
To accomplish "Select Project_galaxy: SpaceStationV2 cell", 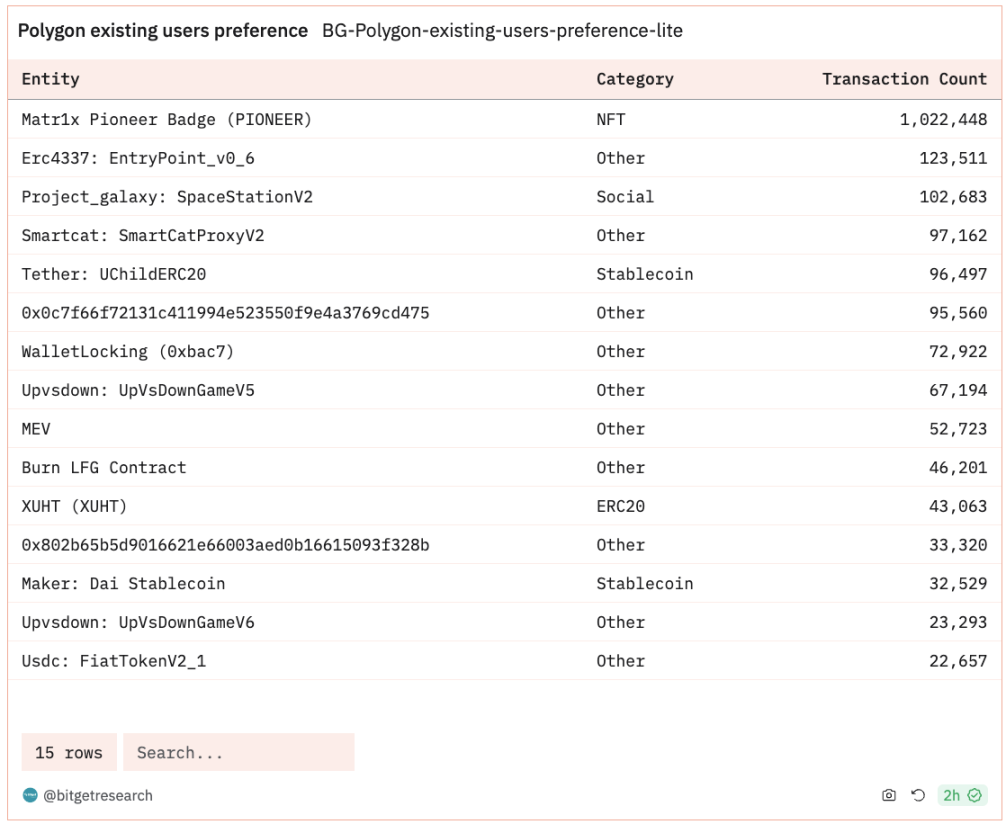I will [167, 196].
